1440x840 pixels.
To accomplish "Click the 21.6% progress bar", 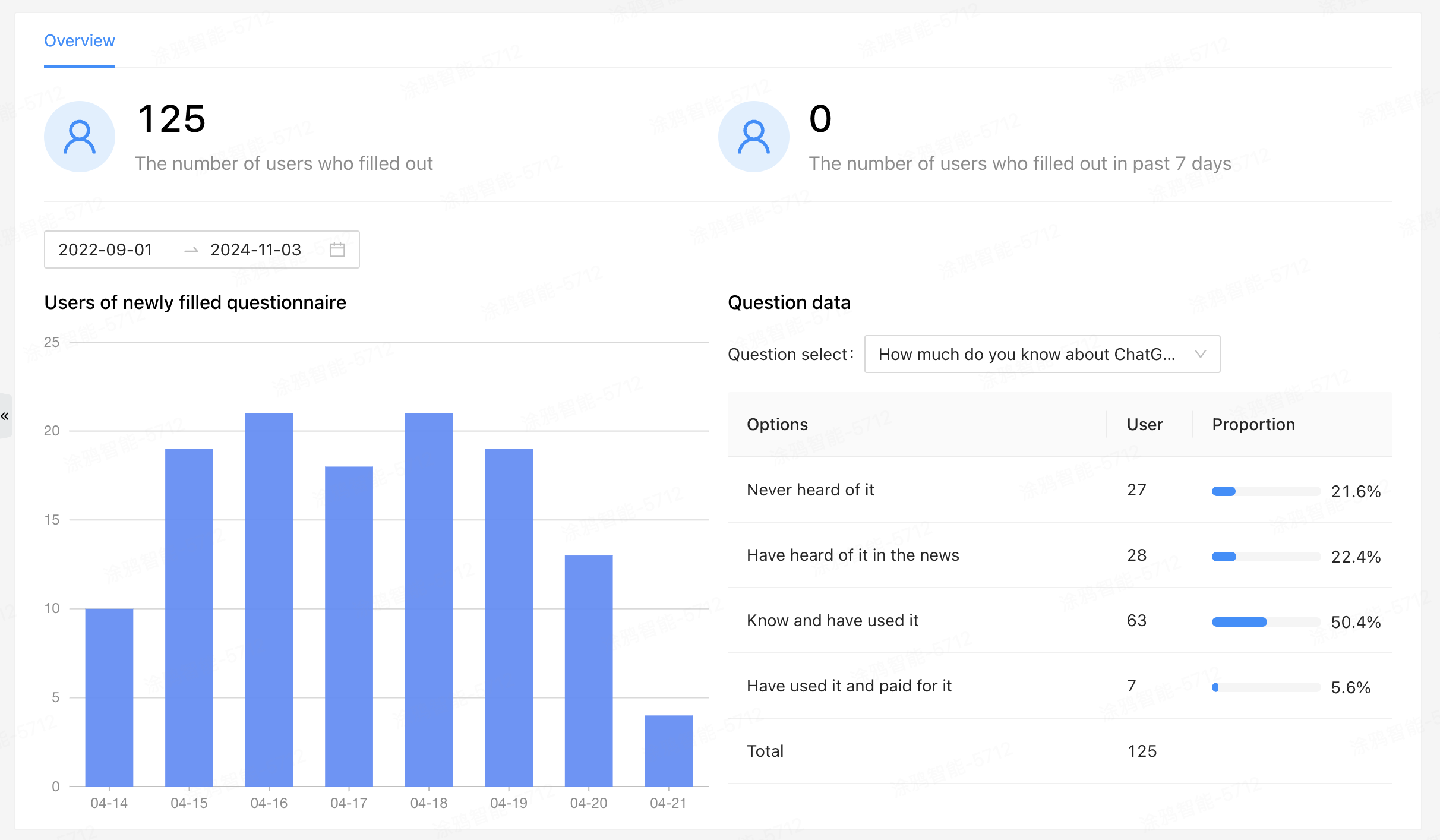I will click(1266, 491).
